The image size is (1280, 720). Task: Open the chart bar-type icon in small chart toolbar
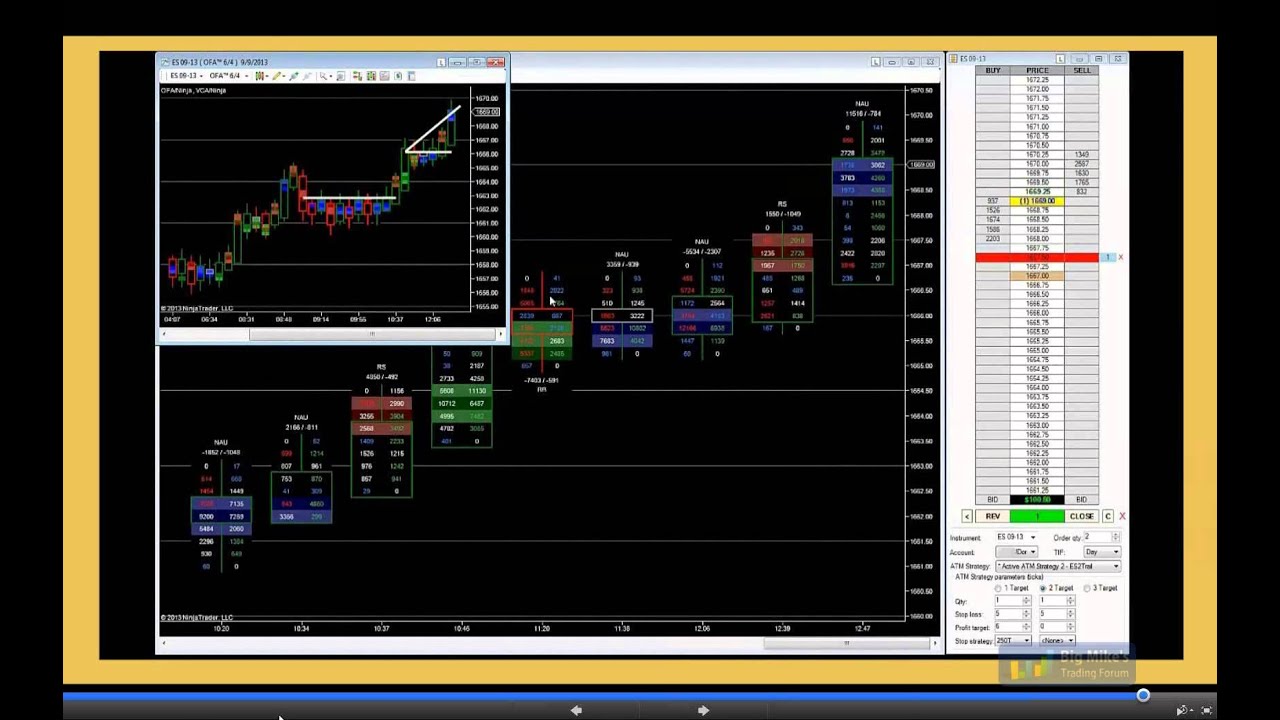pos(260,76)
